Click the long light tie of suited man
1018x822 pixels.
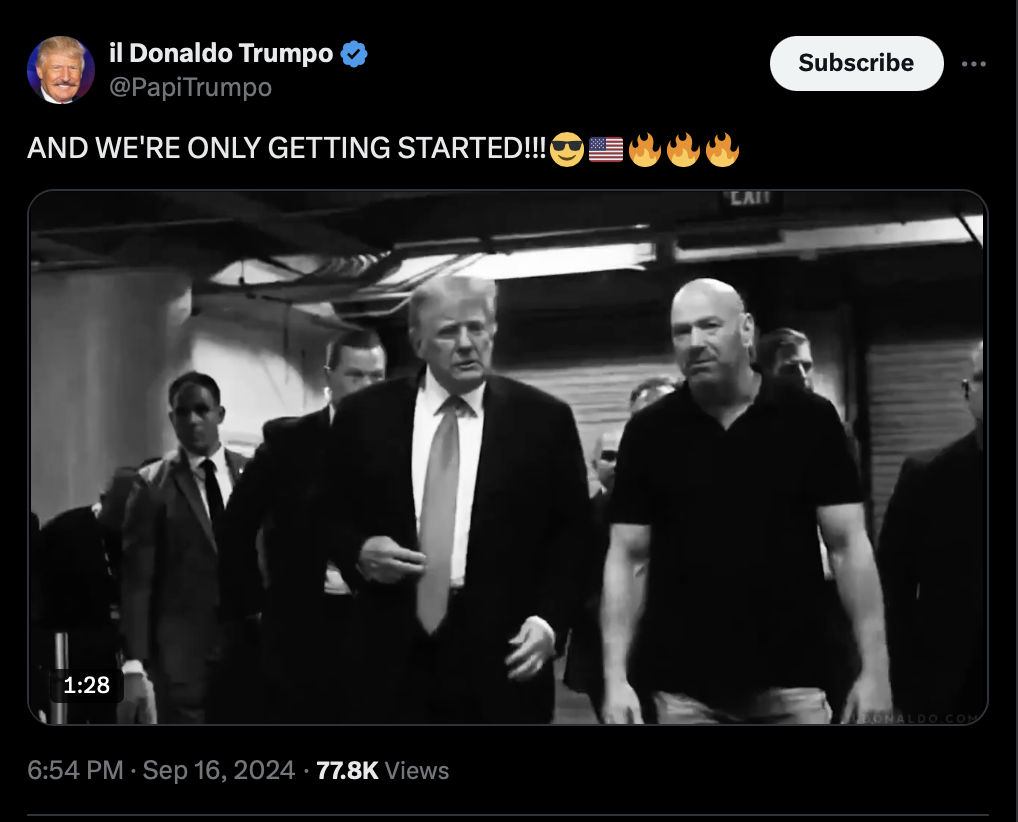tap(440, 513)
